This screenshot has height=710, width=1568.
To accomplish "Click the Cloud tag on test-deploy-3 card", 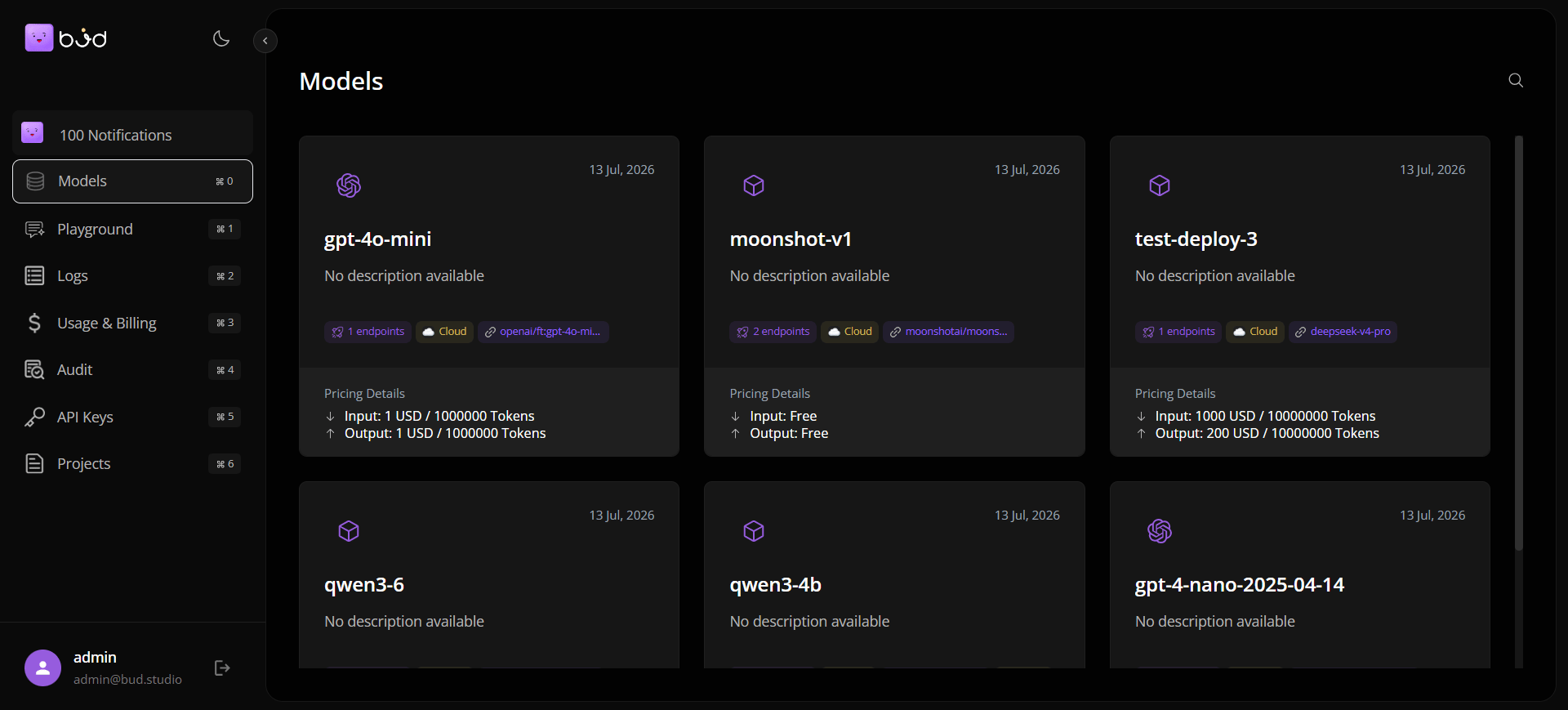I will [x=1255, y=332].
